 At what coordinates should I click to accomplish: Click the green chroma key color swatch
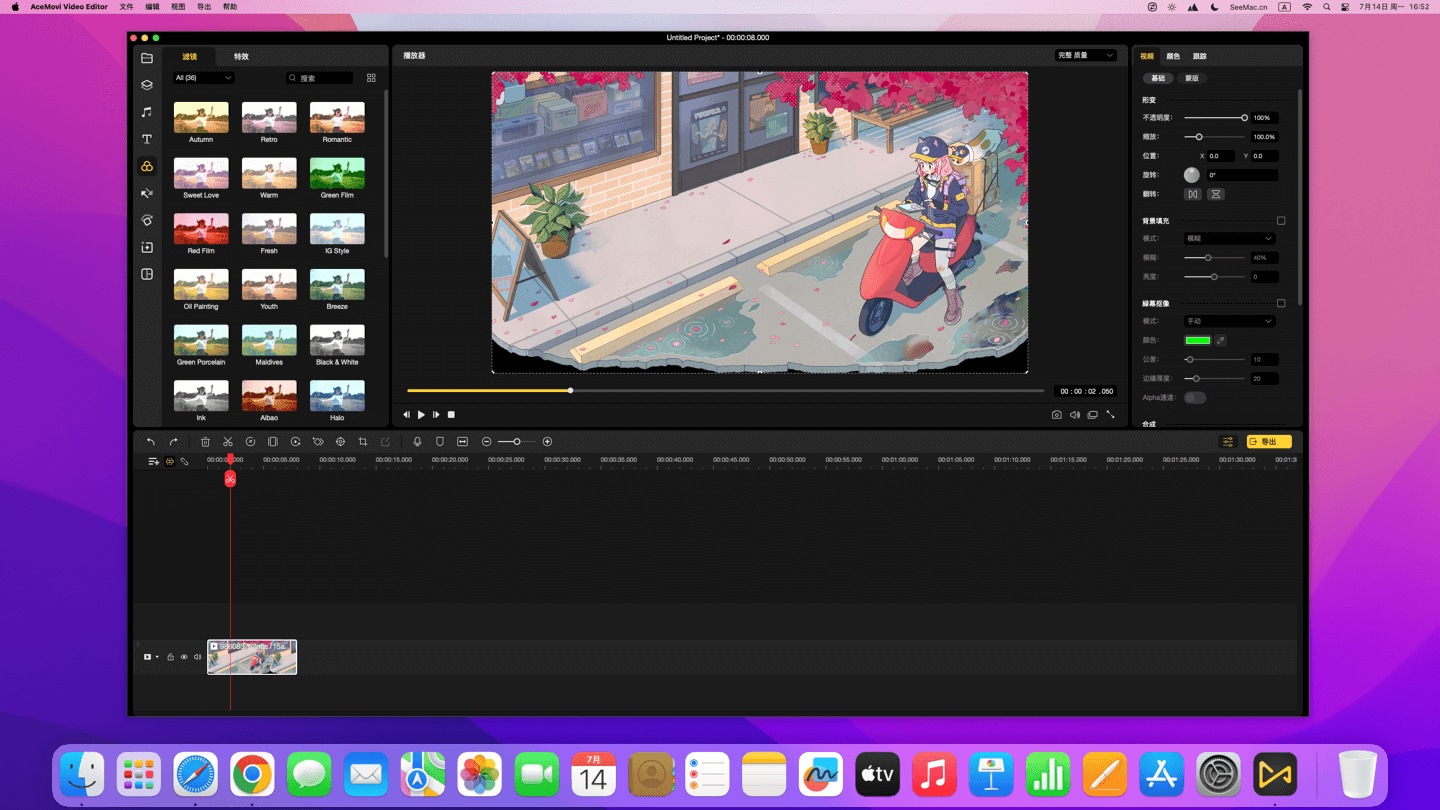1198,341
